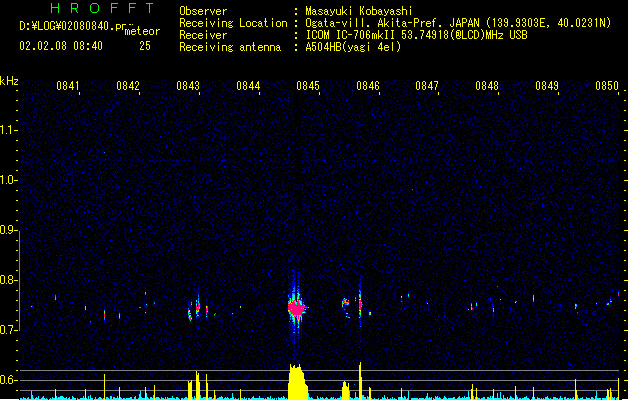Click the 'Observer' label

coord(203,11)
